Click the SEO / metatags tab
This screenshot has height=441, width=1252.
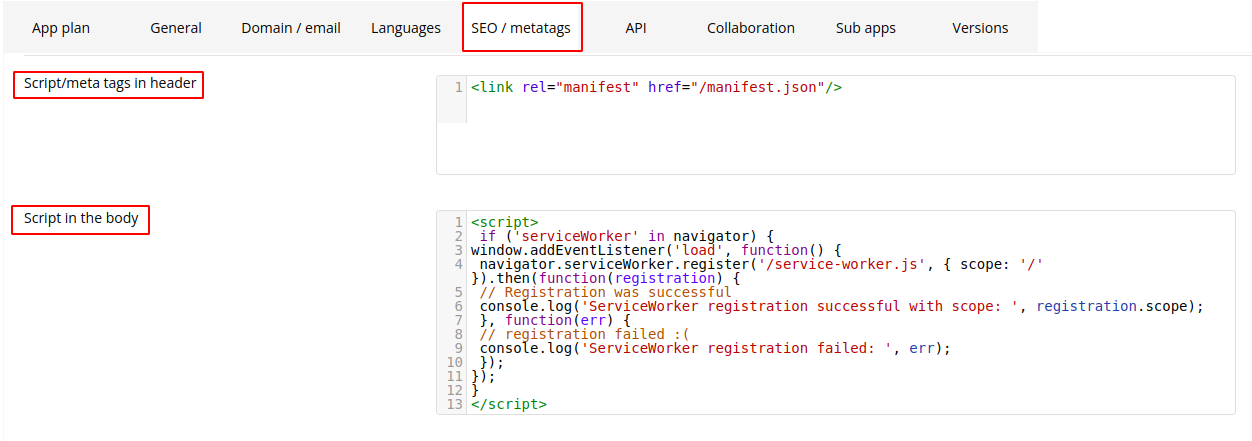coord(522,28)
